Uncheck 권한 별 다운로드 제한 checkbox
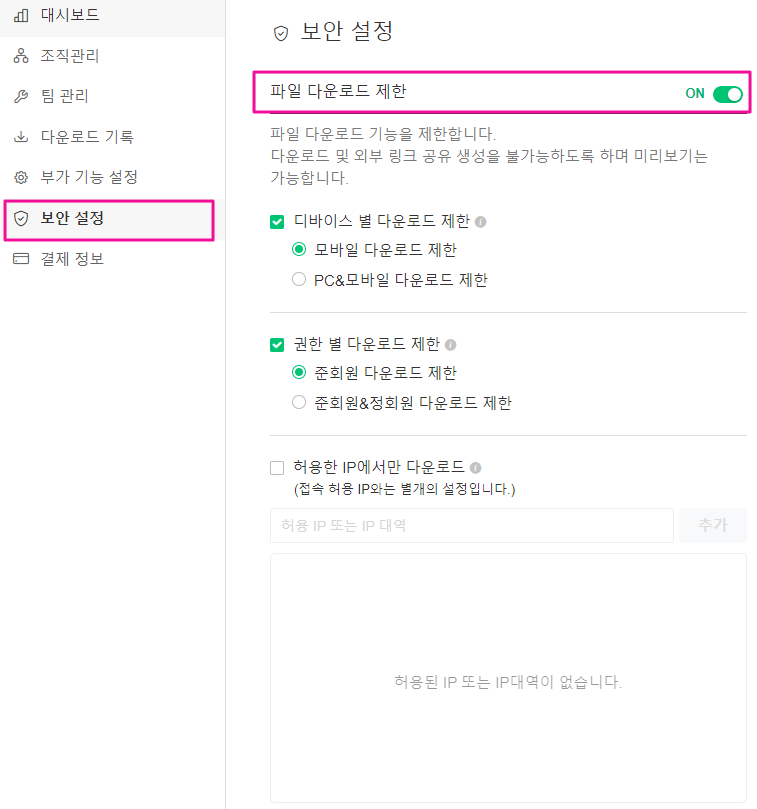This screenshot has width=757, height=809. point(278,345)
